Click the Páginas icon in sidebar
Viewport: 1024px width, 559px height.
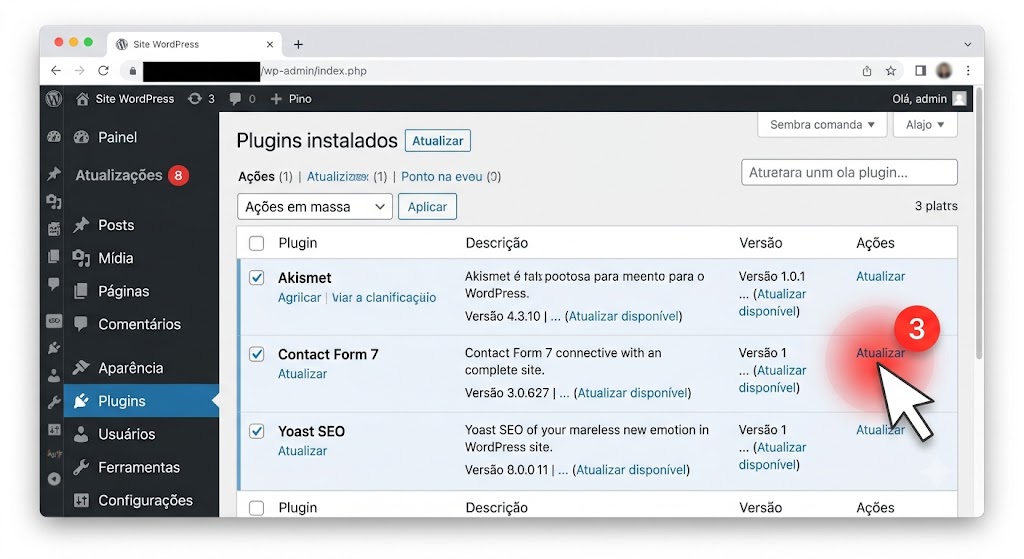81,291
